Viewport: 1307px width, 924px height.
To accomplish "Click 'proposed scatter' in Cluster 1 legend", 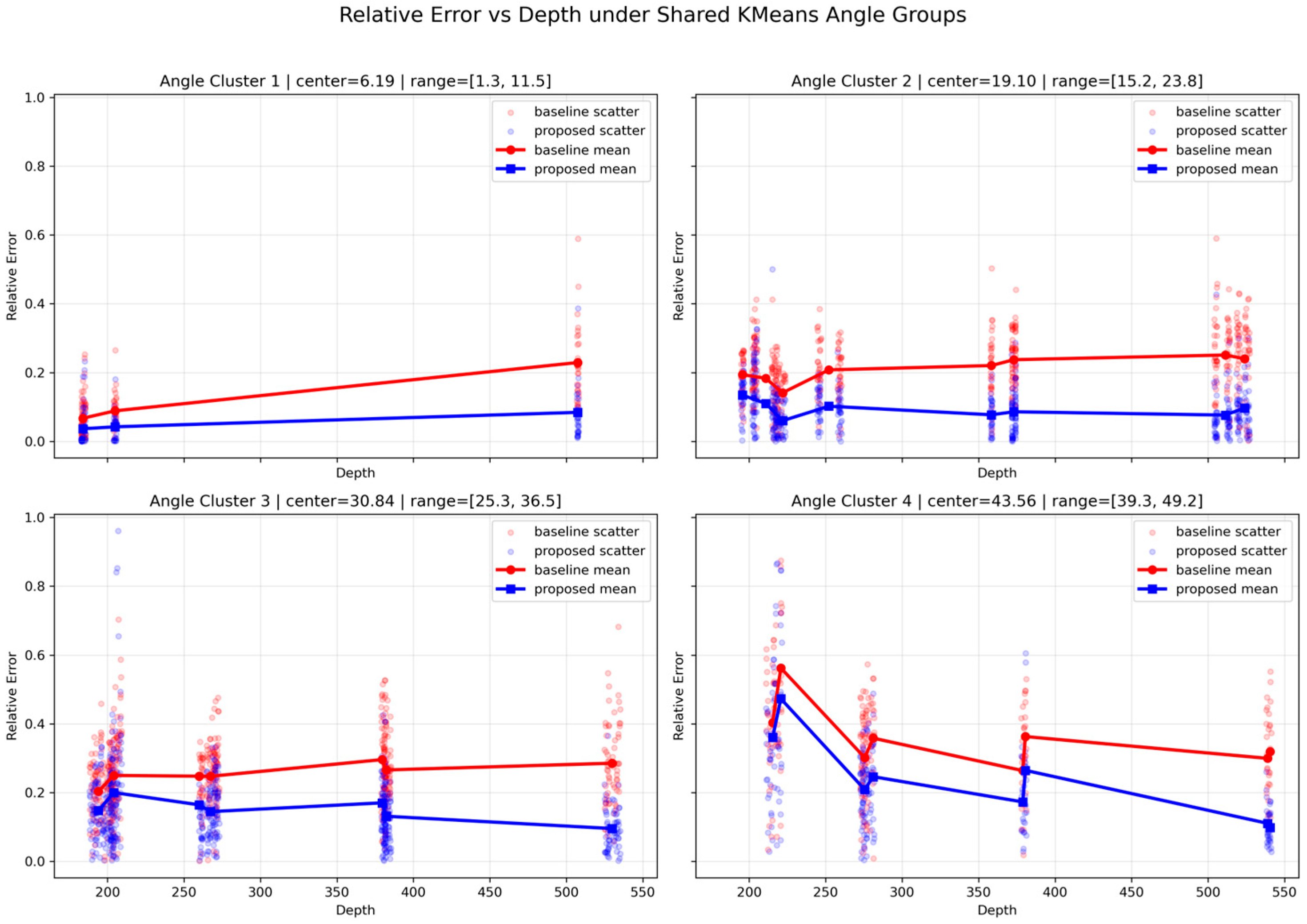I will (589, 131).
